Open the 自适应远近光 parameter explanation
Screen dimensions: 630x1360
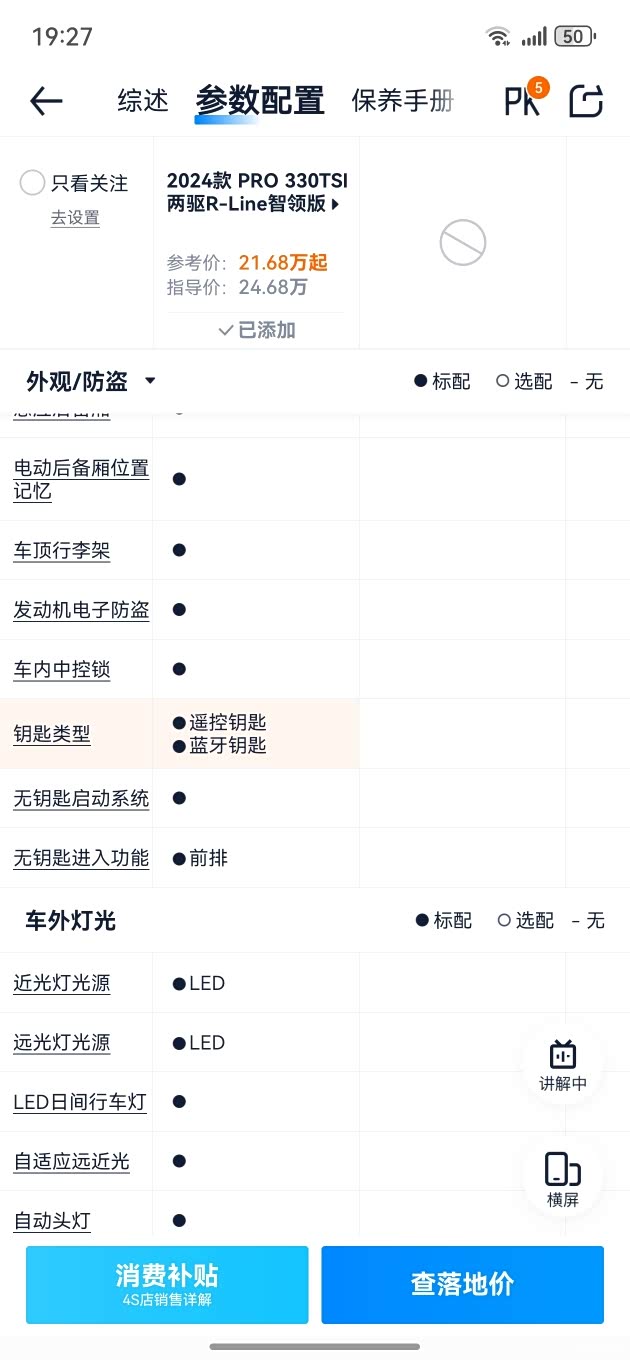click(x=72, y=1162)
